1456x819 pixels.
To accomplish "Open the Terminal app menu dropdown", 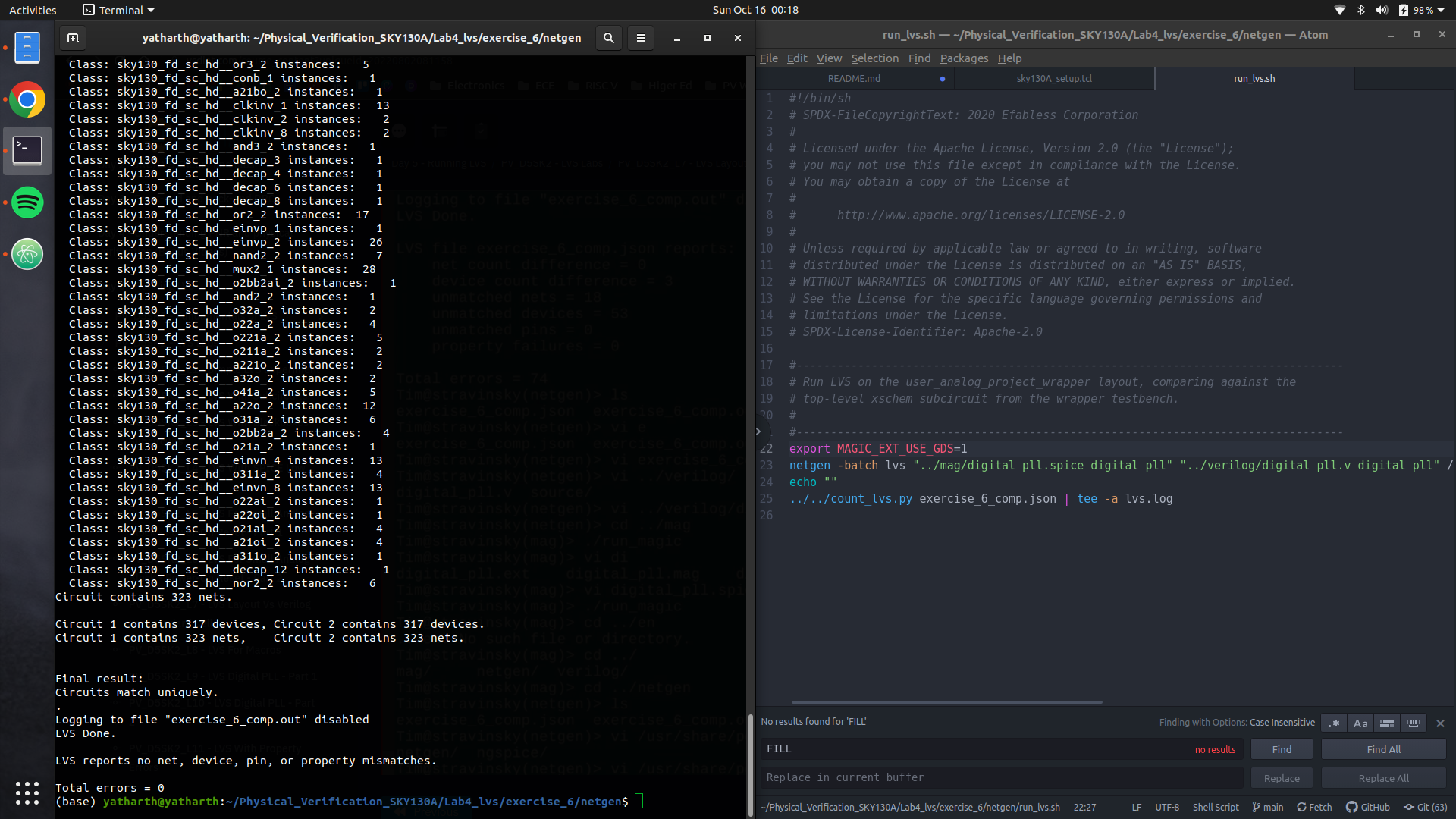I will point(118,10).
